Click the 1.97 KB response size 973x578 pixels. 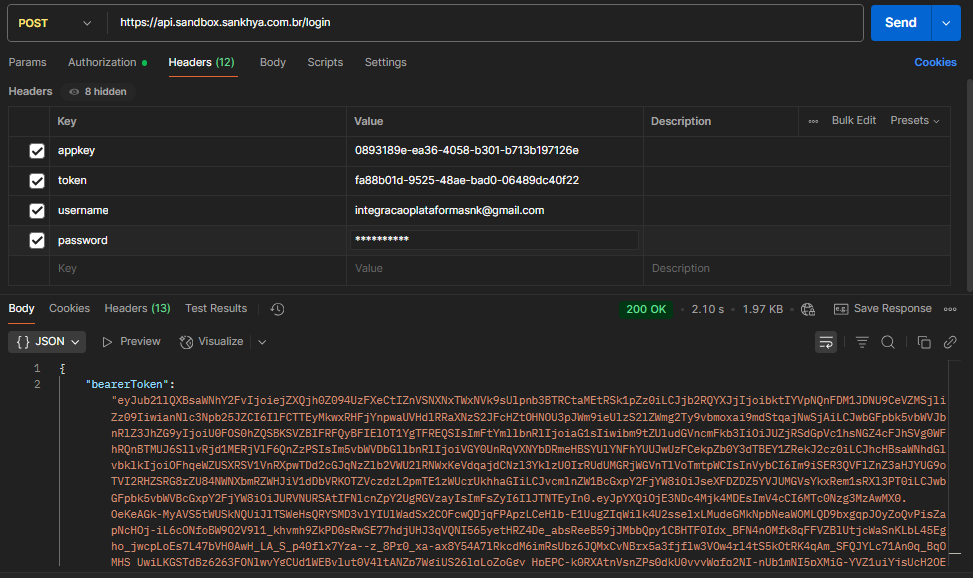763,309
